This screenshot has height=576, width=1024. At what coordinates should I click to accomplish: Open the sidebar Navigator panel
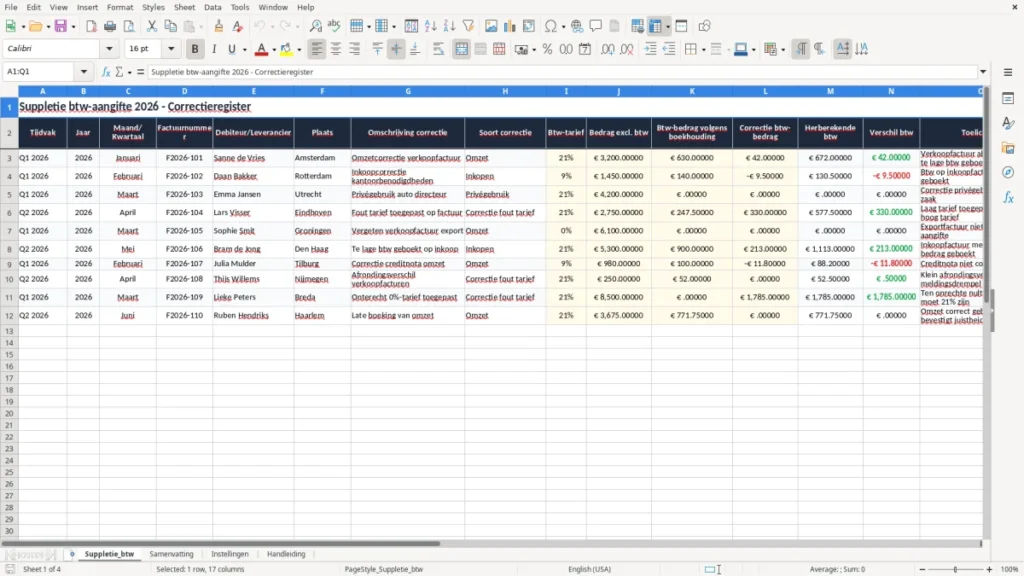pyautogui.click(x=1008, y=172)
